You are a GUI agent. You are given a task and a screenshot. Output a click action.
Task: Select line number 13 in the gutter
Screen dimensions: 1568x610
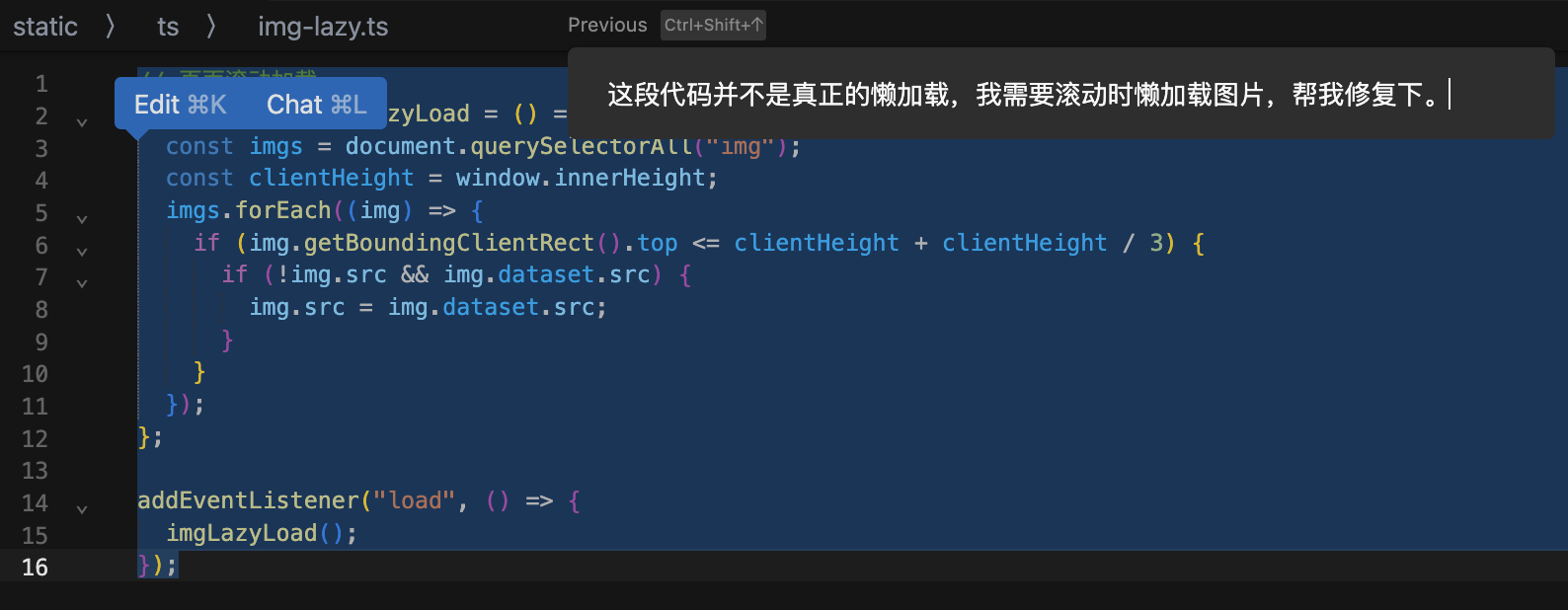(35, 471)
